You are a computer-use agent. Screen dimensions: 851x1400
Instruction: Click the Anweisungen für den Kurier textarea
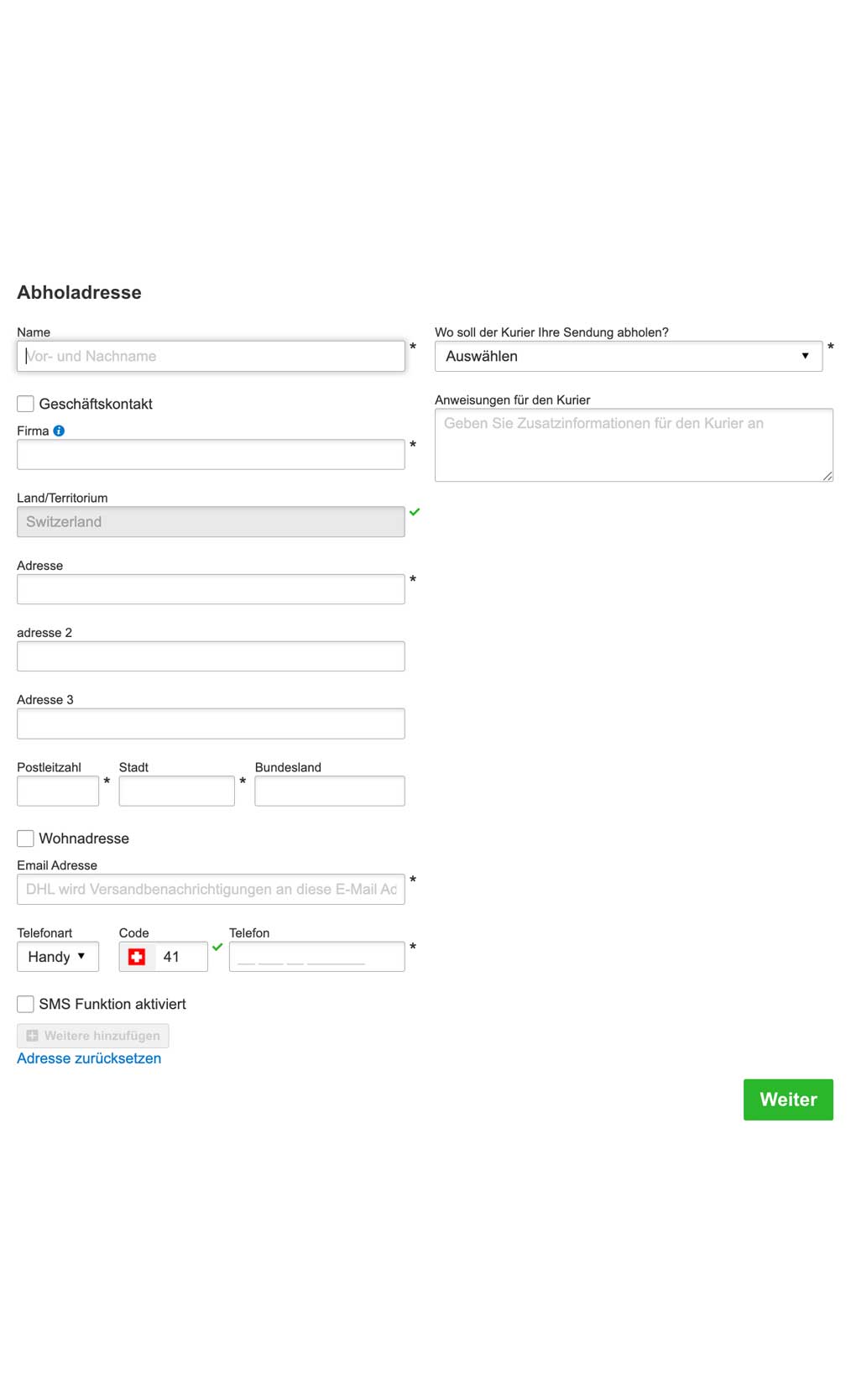pos(633,445)
